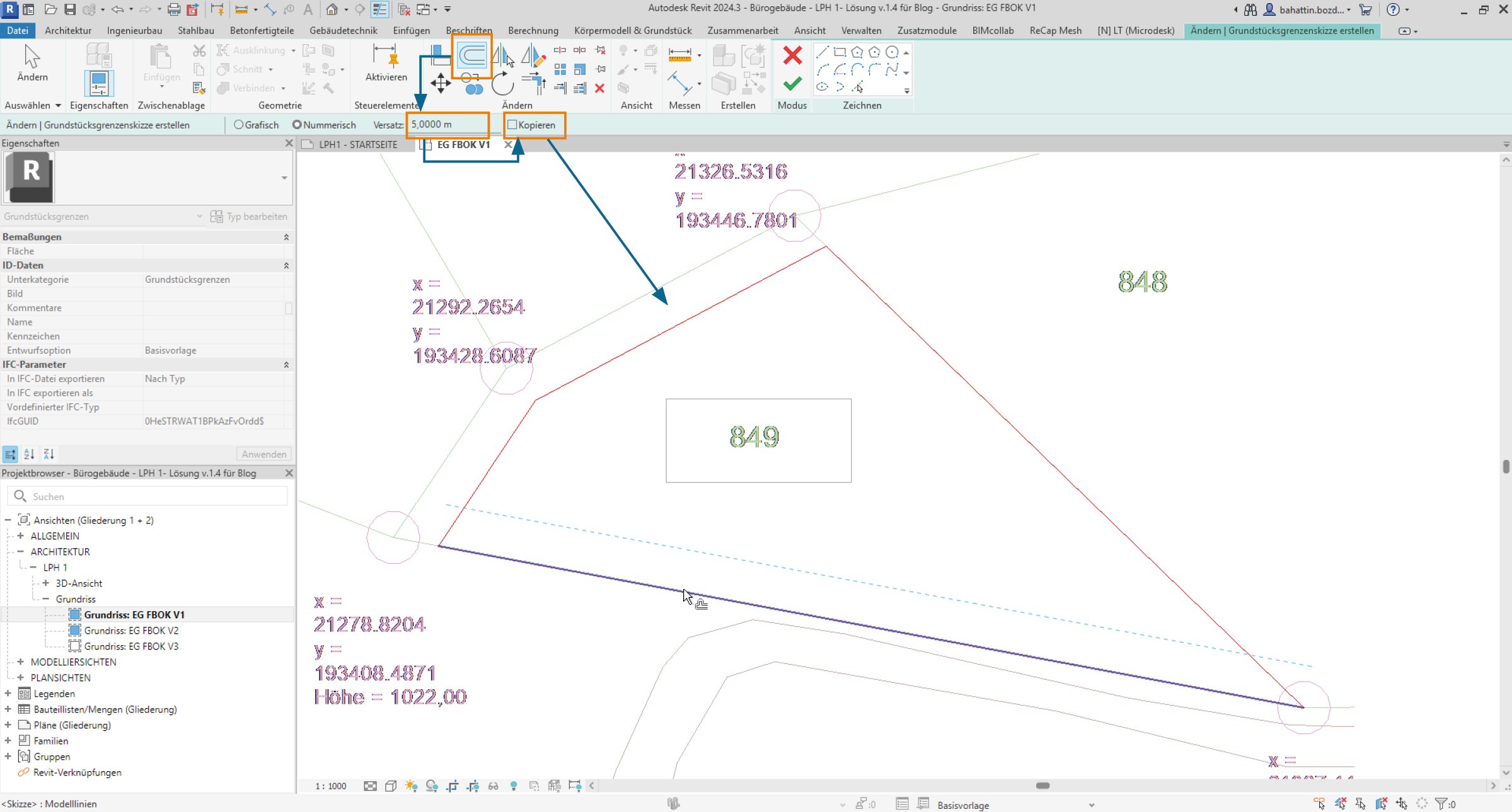Click the Versatz offset value field
This screenshot has height=812, width=1512.
448,125
